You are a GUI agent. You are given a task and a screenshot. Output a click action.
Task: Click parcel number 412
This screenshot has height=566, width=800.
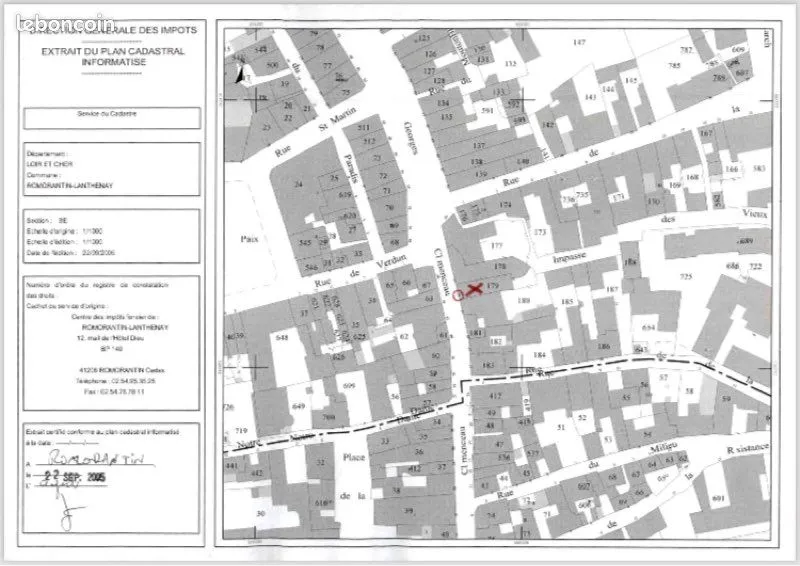(415, 468)
